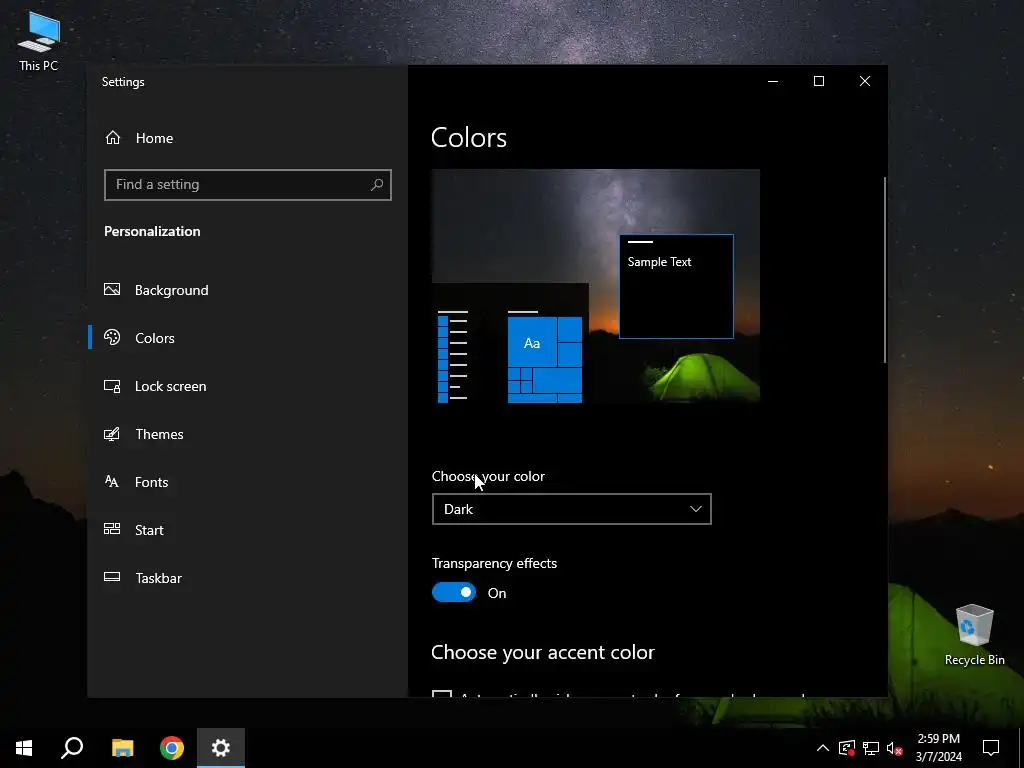The width and height of the screenshot is (1024, 768).
Task: Launch File Explorer from taskbar
Action: [122, 748]
